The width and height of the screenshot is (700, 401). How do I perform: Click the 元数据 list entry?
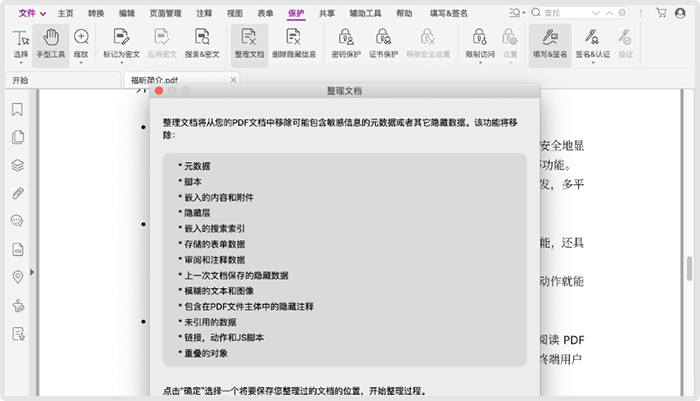coord(197,166)
